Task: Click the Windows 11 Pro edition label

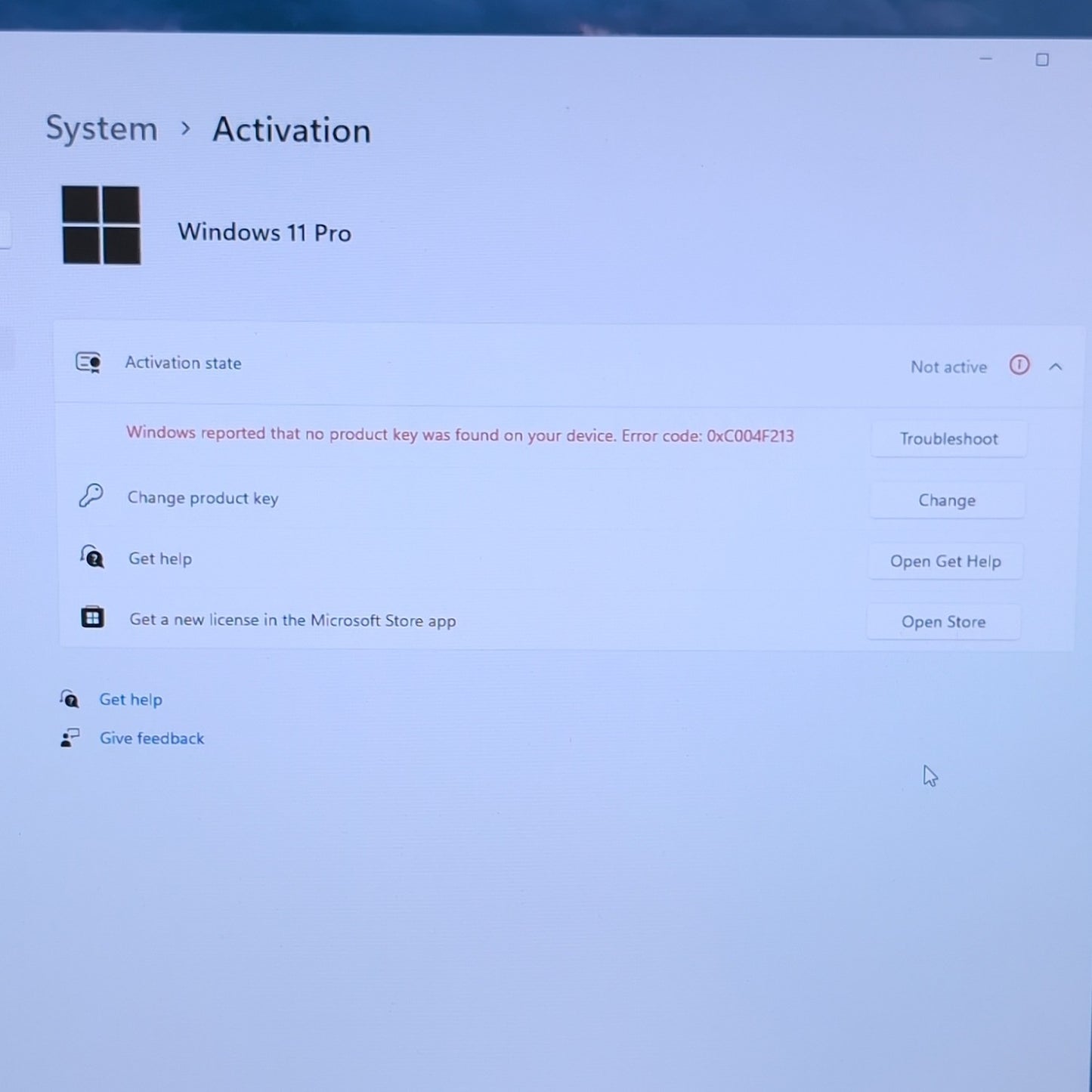Action: pyautogui.click(x=264, y=232)
